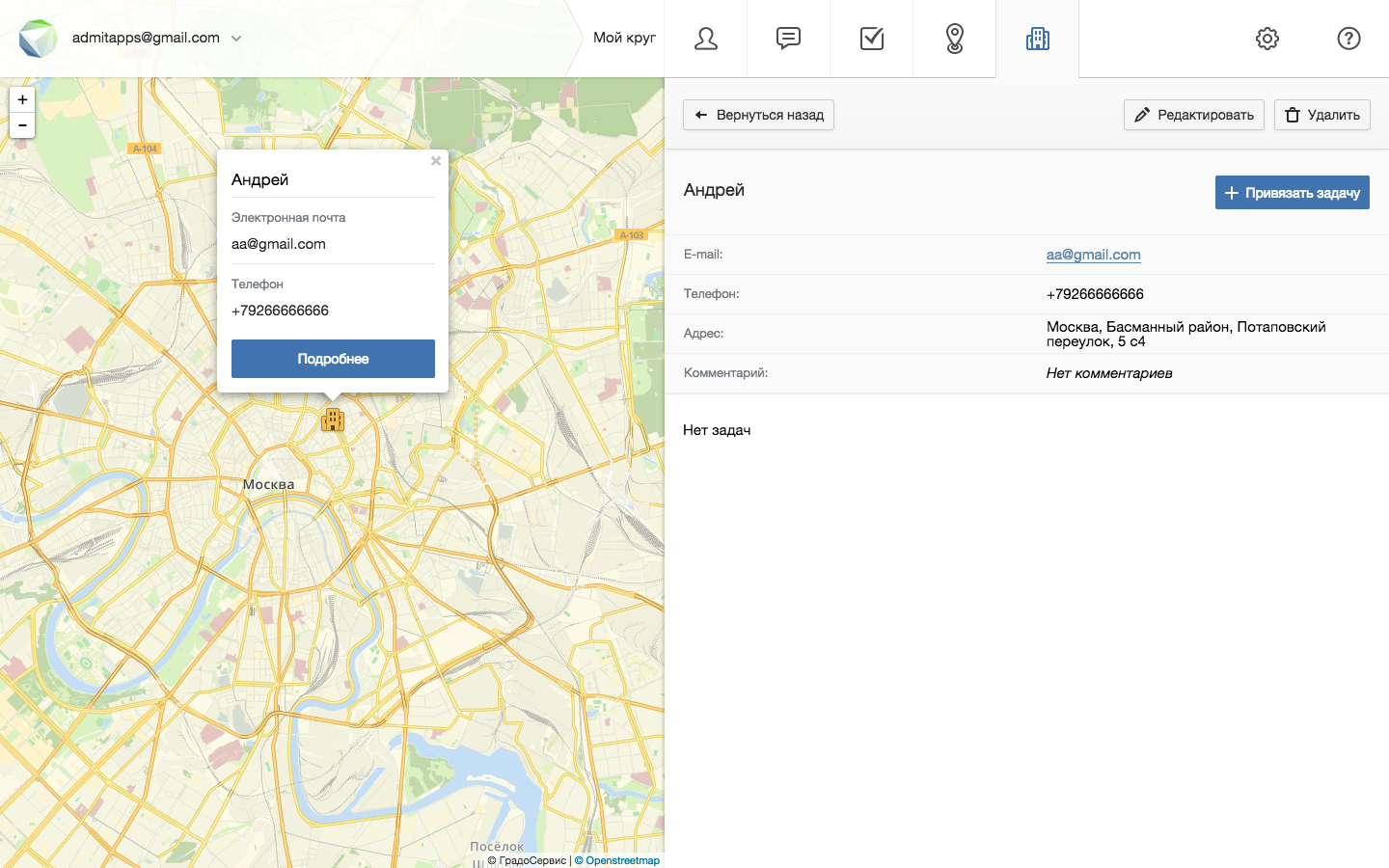Viewport: 1389px width, 868px height.
Task: Click the Привязать задачу button
Action: point(1292,193)
